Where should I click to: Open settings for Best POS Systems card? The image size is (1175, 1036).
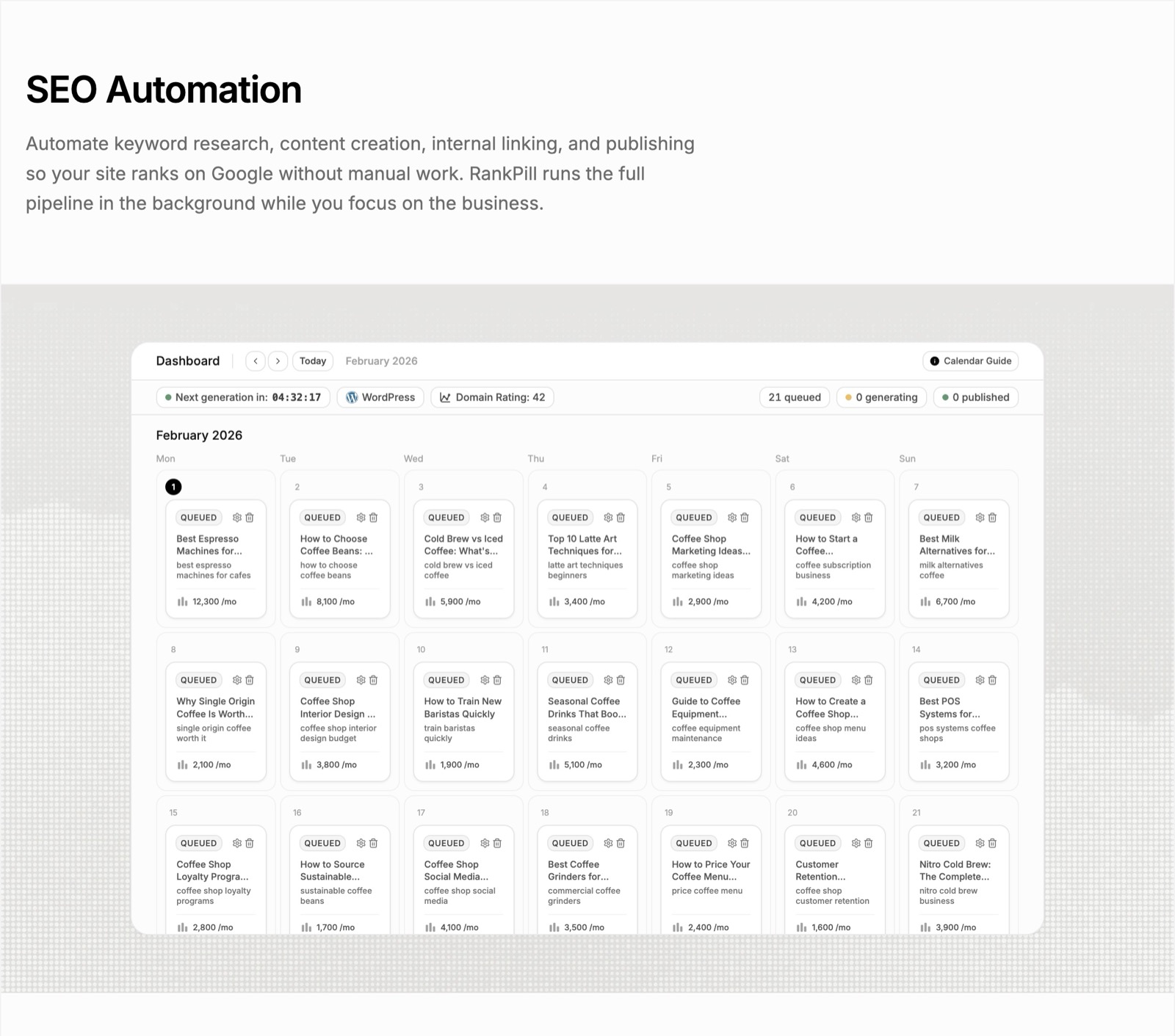click(x=980, y=681)
